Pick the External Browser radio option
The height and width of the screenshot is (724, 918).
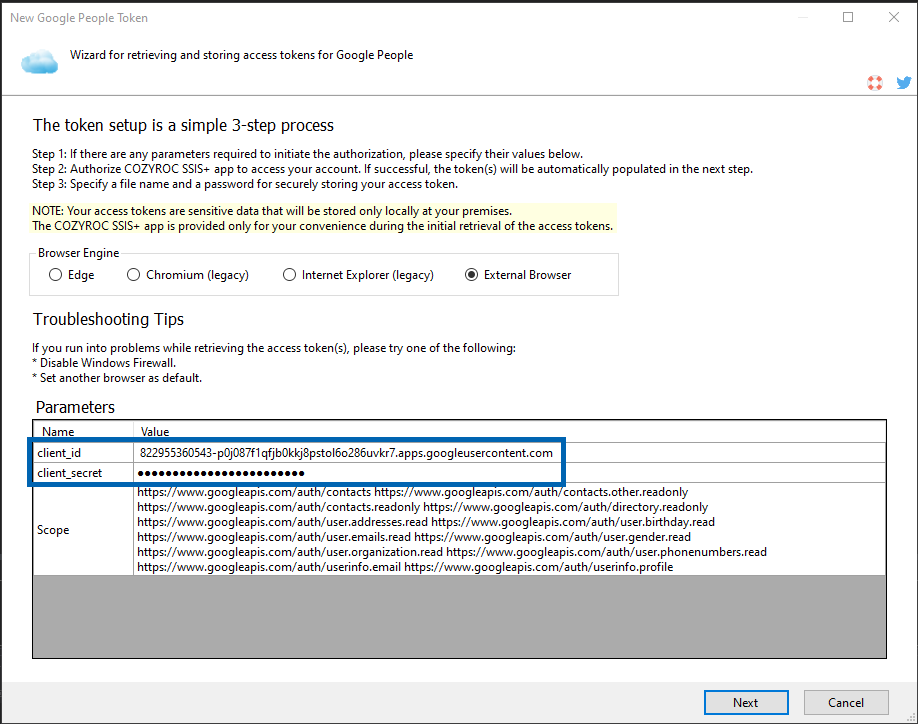(x=471, y=275)
